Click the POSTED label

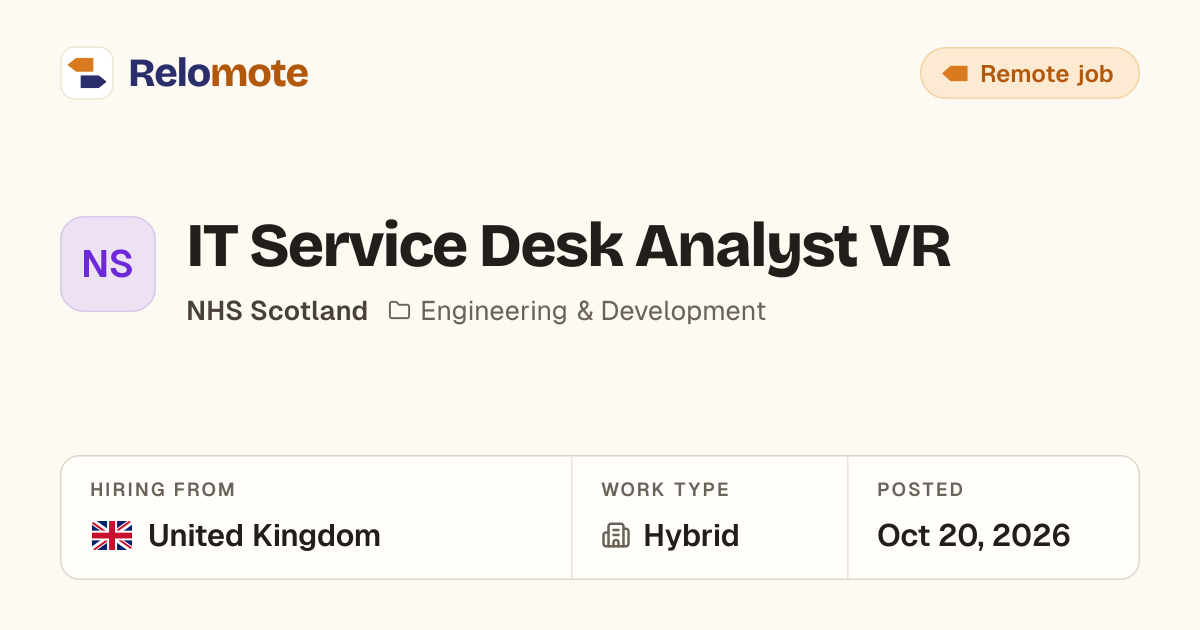(x=920, y=490)
